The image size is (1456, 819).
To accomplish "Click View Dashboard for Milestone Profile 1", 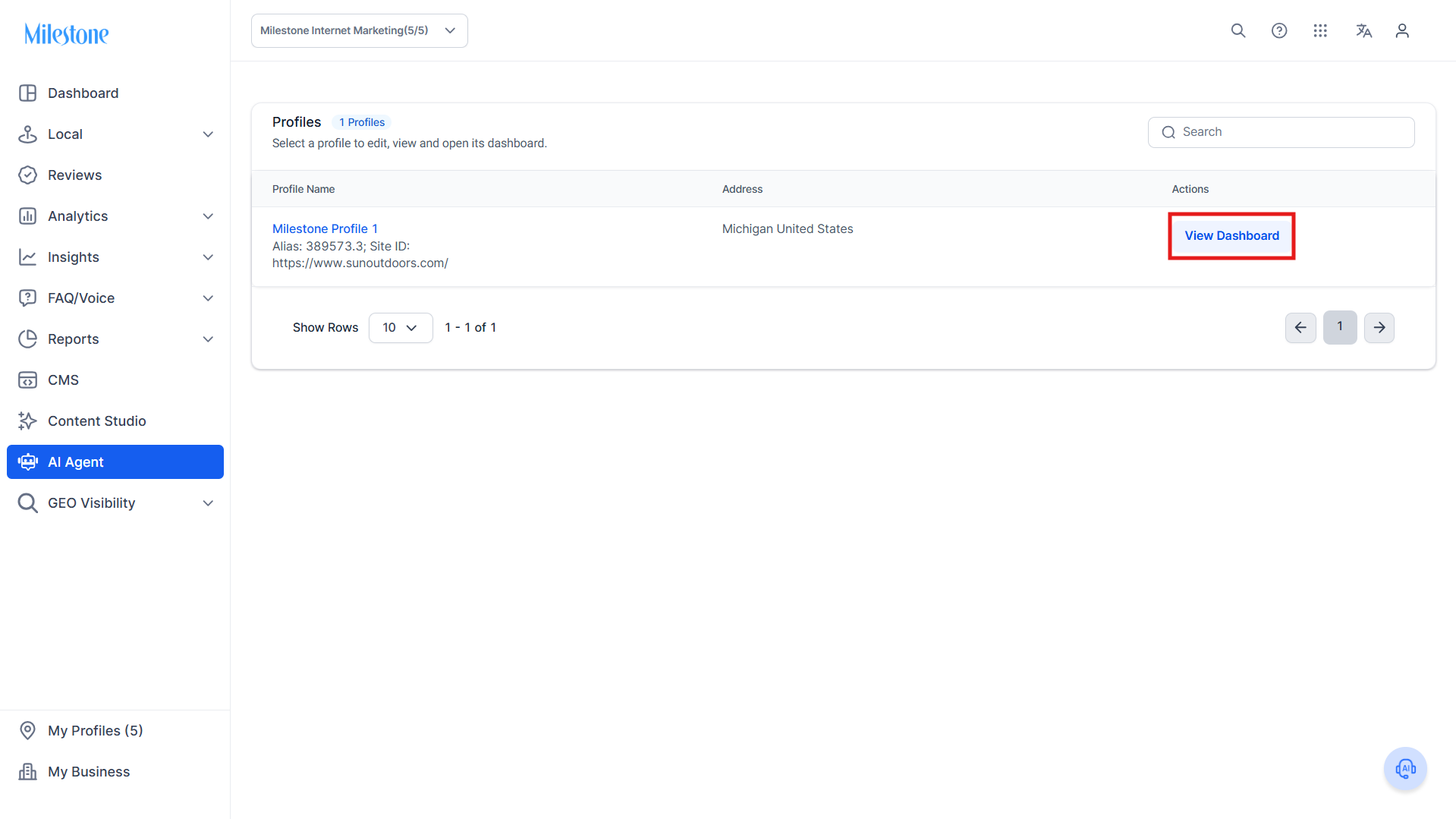I will [x=1231, y=236].
